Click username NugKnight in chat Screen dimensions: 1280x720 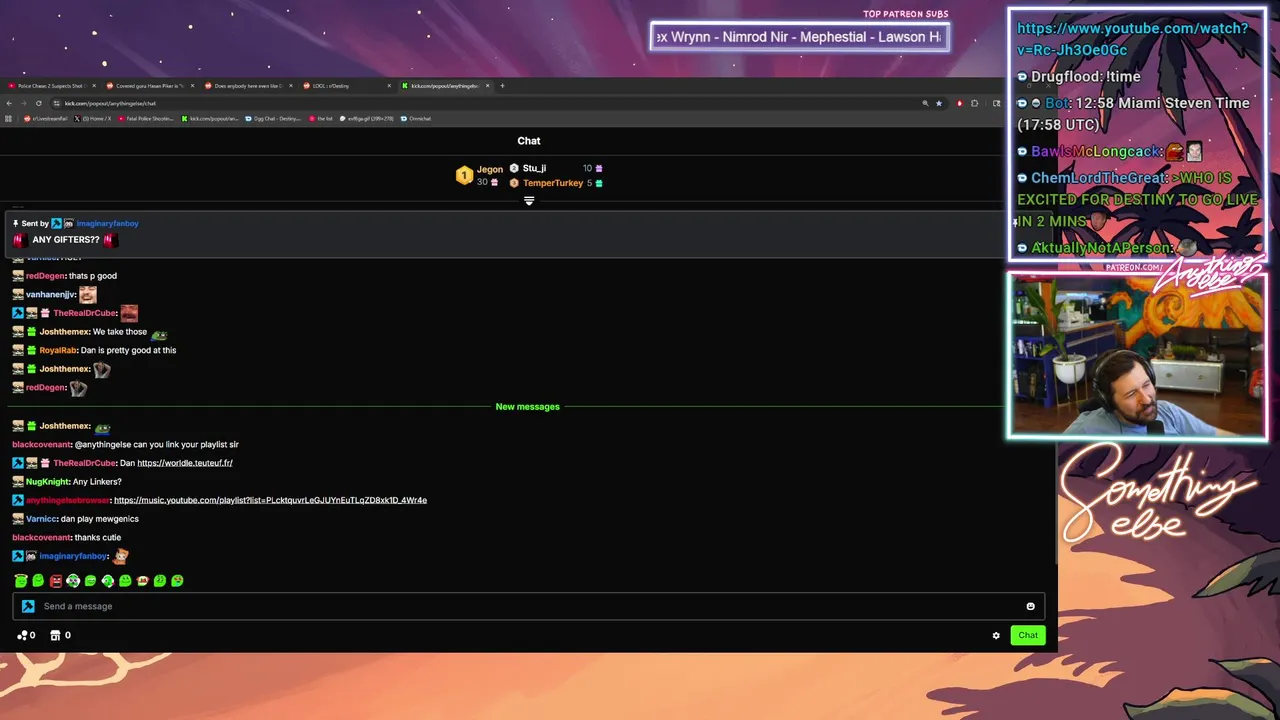pyautogui.click(x=47, y=482)
